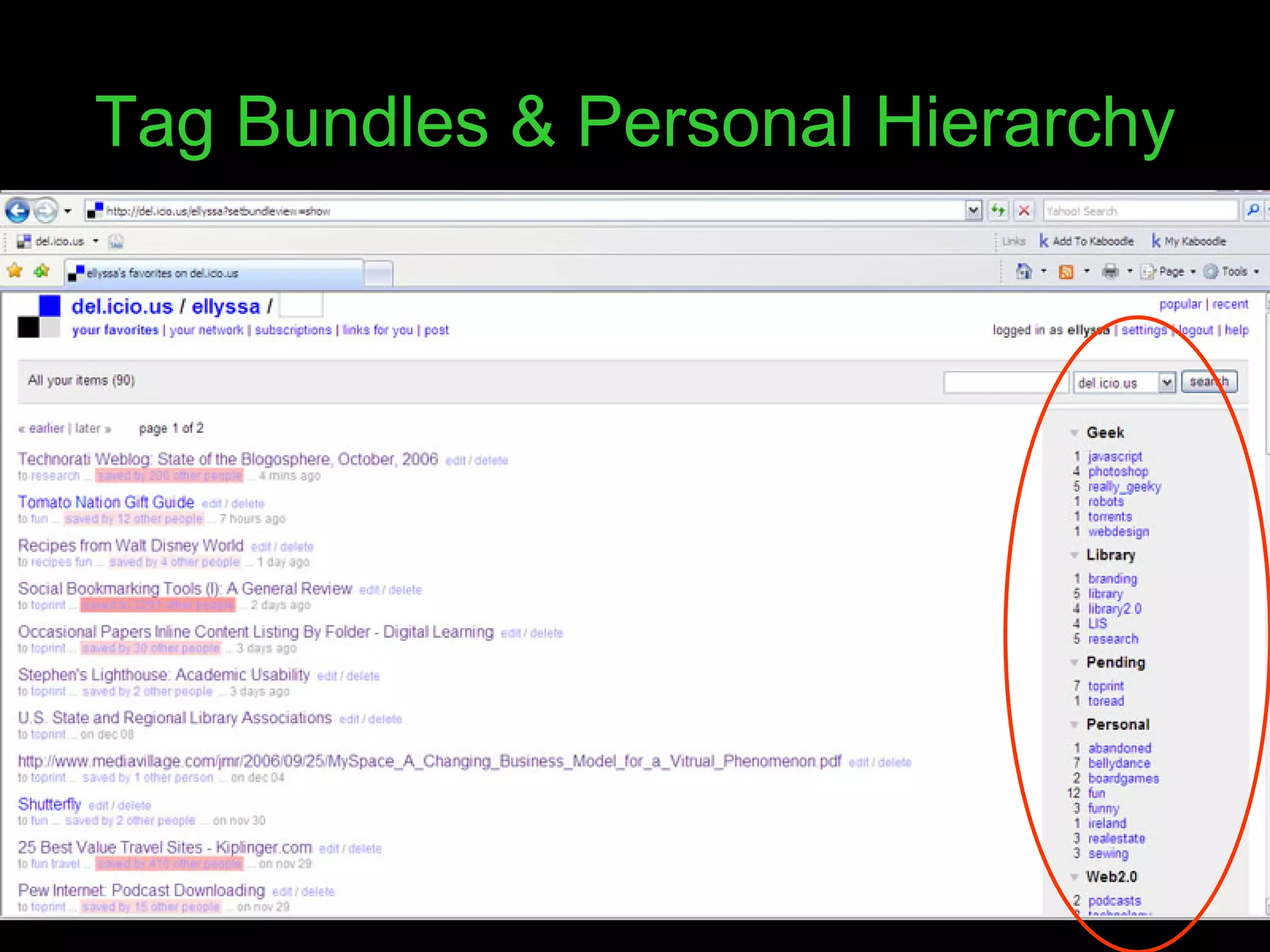1270x952 pixels.
Task: Click the post link
Action: click(x=437, y=330)
